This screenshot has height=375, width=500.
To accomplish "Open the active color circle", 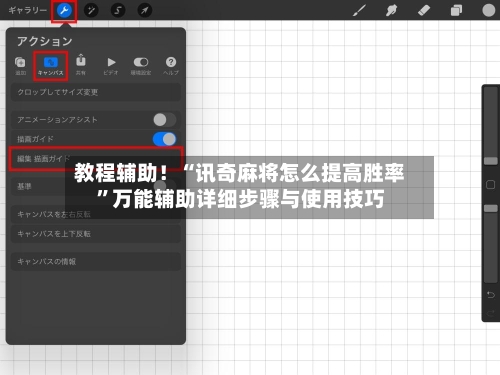I will coord(488,10).
